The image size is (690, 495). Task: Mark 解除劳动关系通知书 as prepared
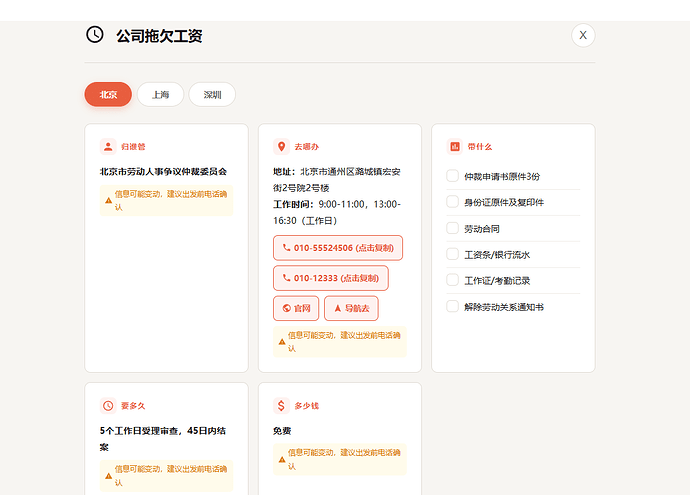pos(452,306)
